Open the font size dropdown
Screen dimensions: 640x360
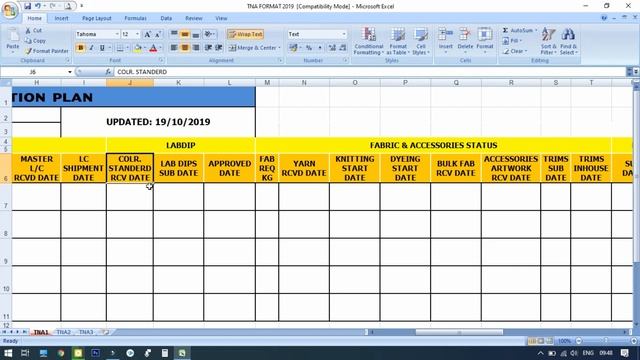pos(138,34)
